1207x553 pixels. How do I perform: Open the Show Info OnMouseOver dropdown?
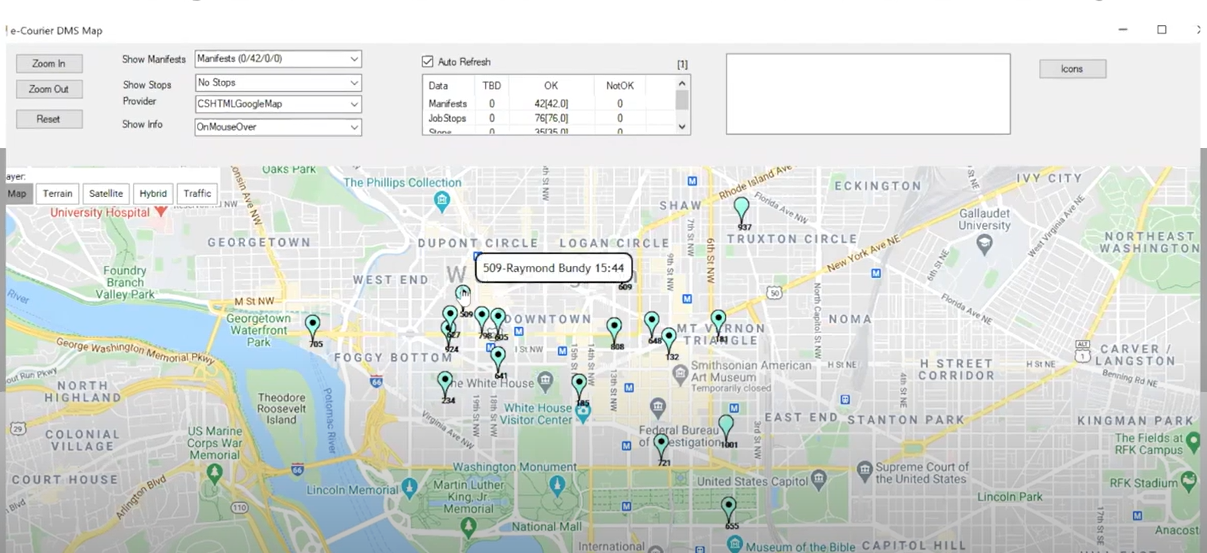278,127
